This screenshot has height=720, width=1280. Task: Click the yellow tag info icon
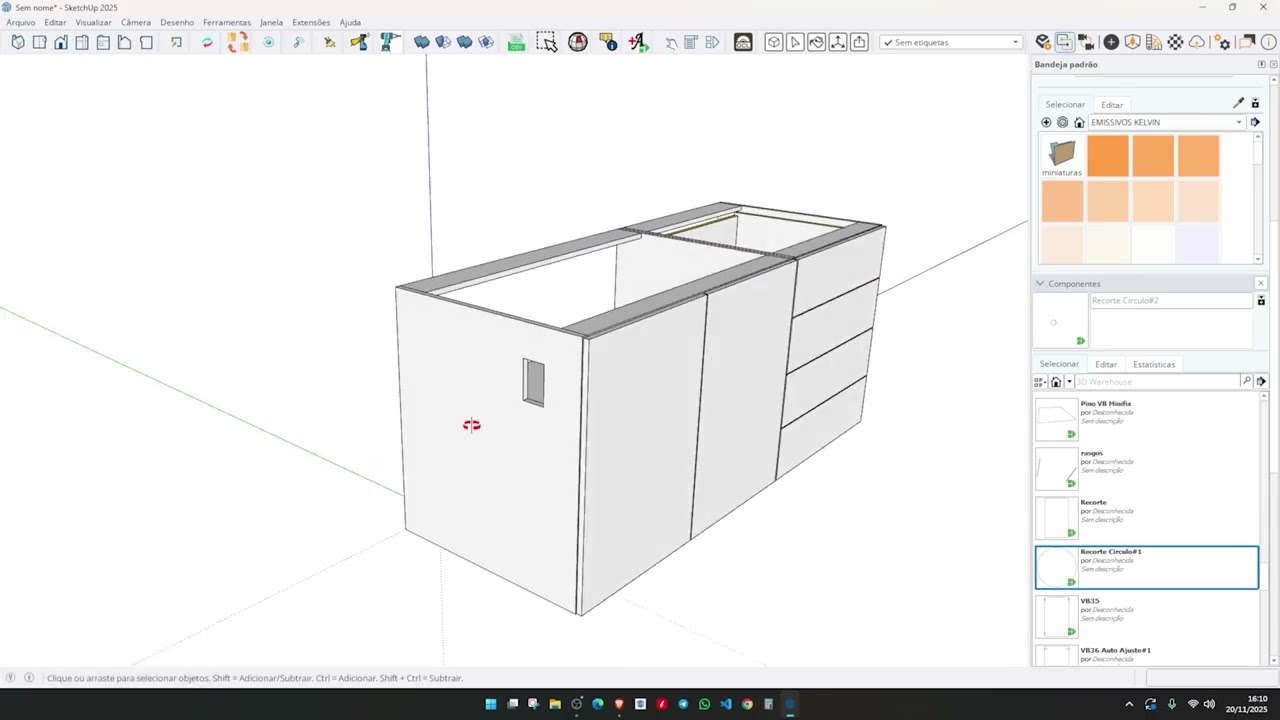(x=608, y=42)
